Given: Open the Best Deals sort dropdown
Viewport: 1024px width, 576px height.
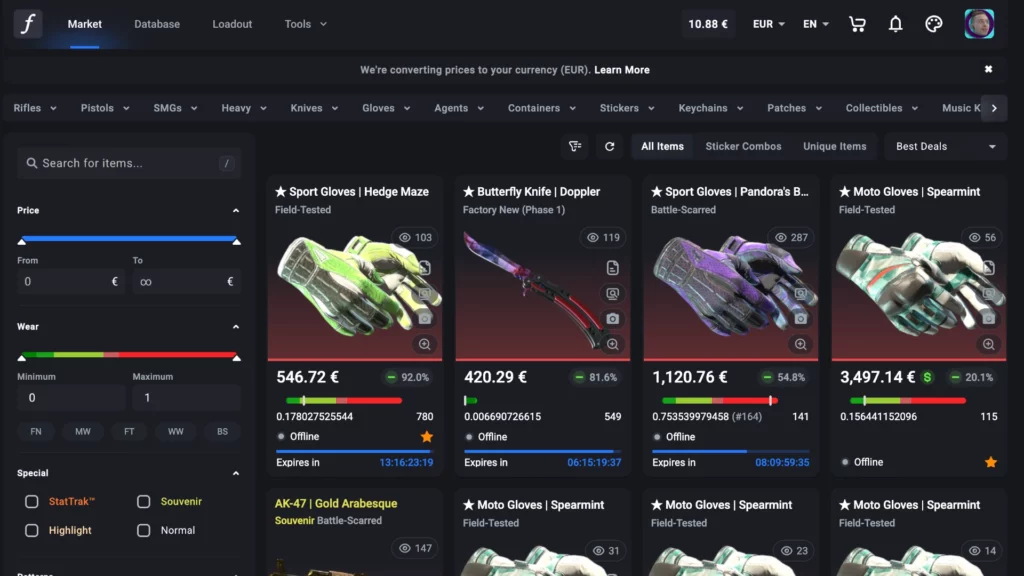Looking at the screenshot, I should (945, 146).
